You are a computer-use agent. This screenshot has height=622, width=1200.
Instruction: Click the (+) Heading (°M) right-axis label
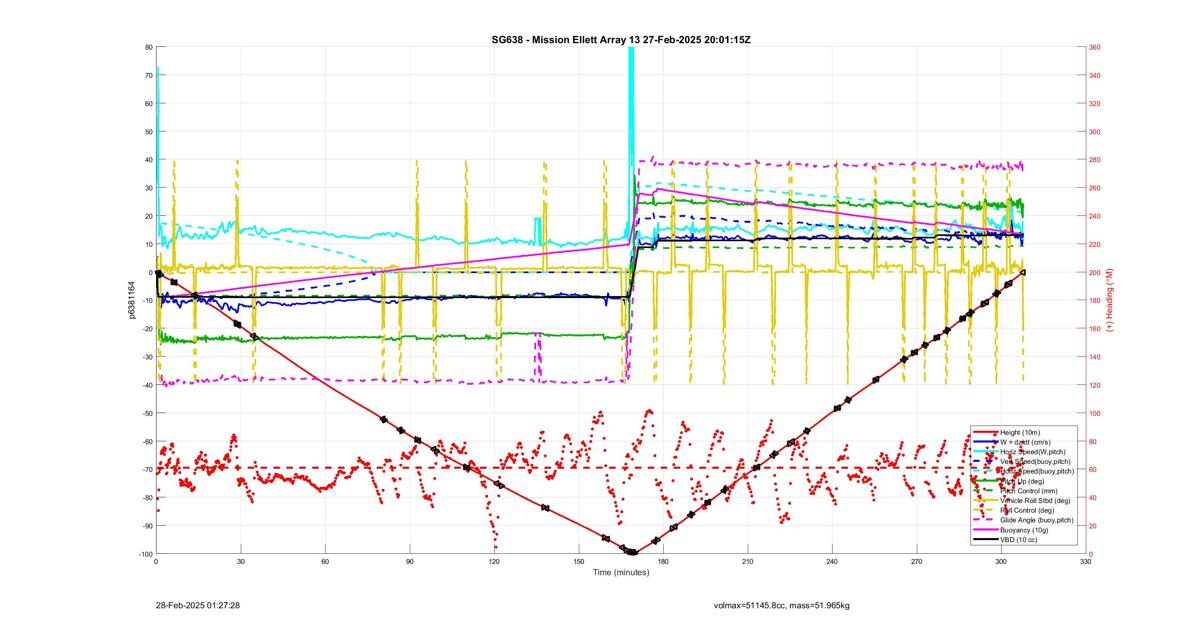(1108, 300)
